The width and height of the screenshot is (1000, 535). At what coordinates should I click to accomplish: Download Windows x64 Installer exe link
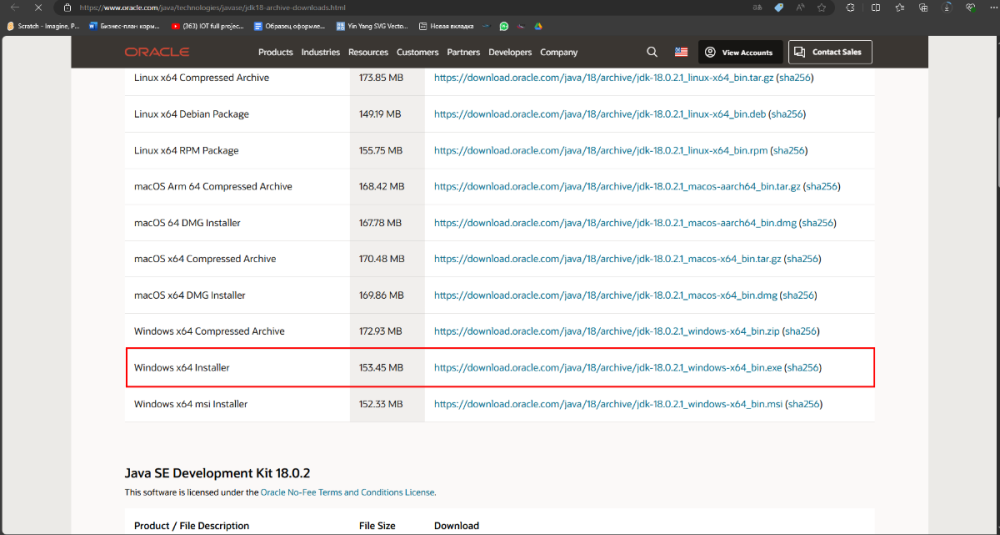607,368
